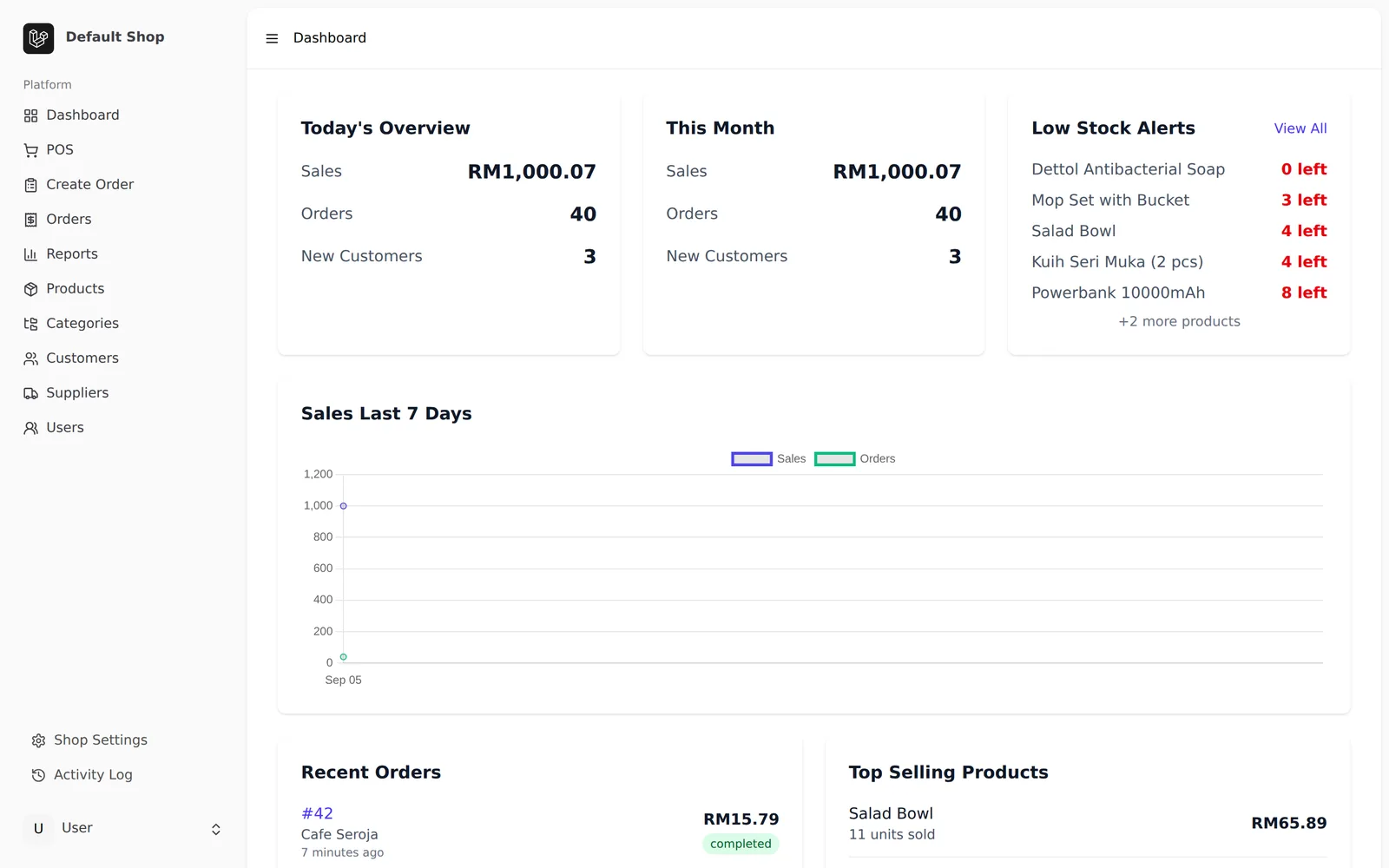The width and height of the screenshot is (1389, 868).
Task: Click Powerbank 10000mAh alert row
Action: [x=1179, y=293]
